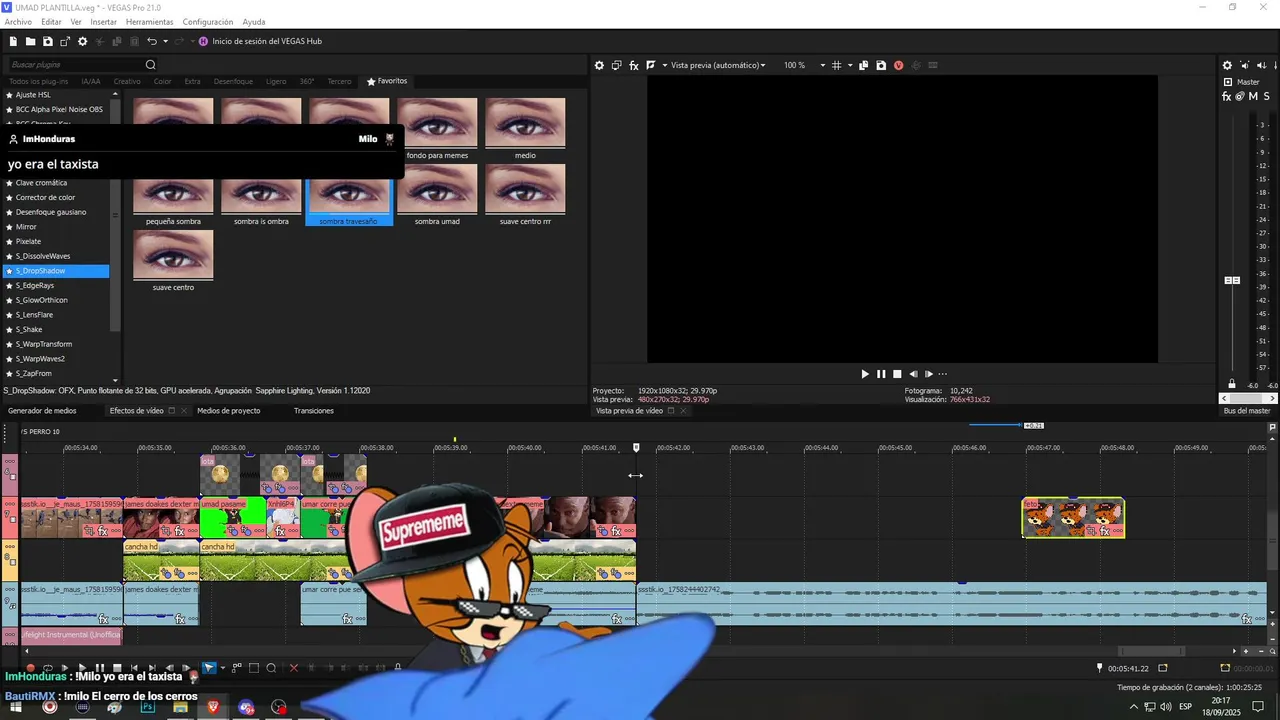Open video output fx in preview toolbar

634,65
